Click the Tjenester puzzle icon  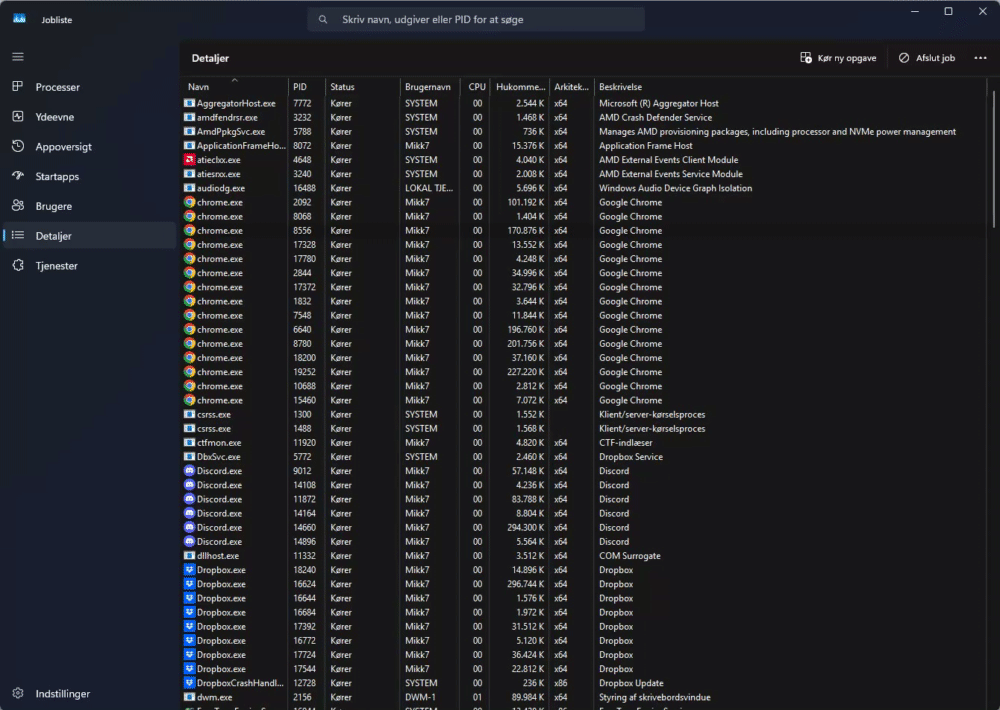[18, 265]
